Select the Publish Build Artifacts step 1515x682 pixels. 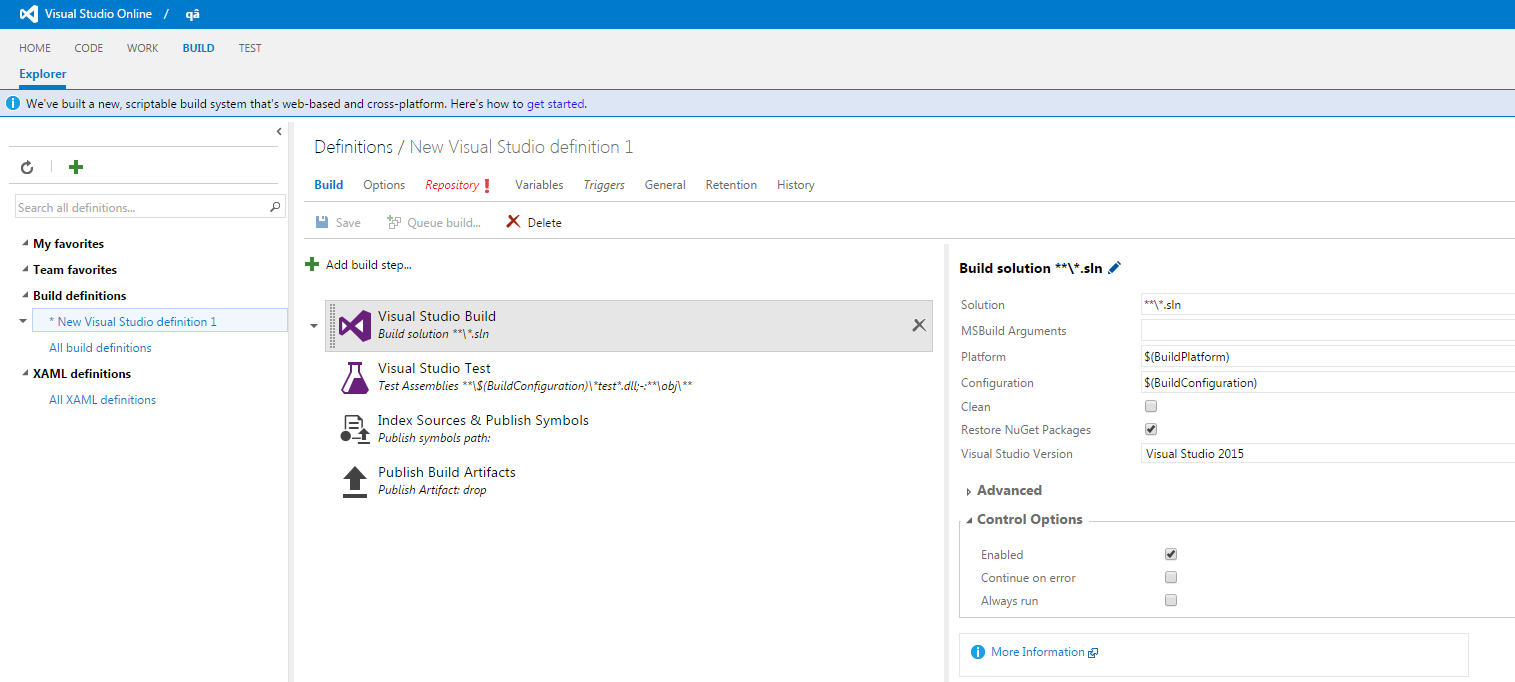click(x=629, y=482)
